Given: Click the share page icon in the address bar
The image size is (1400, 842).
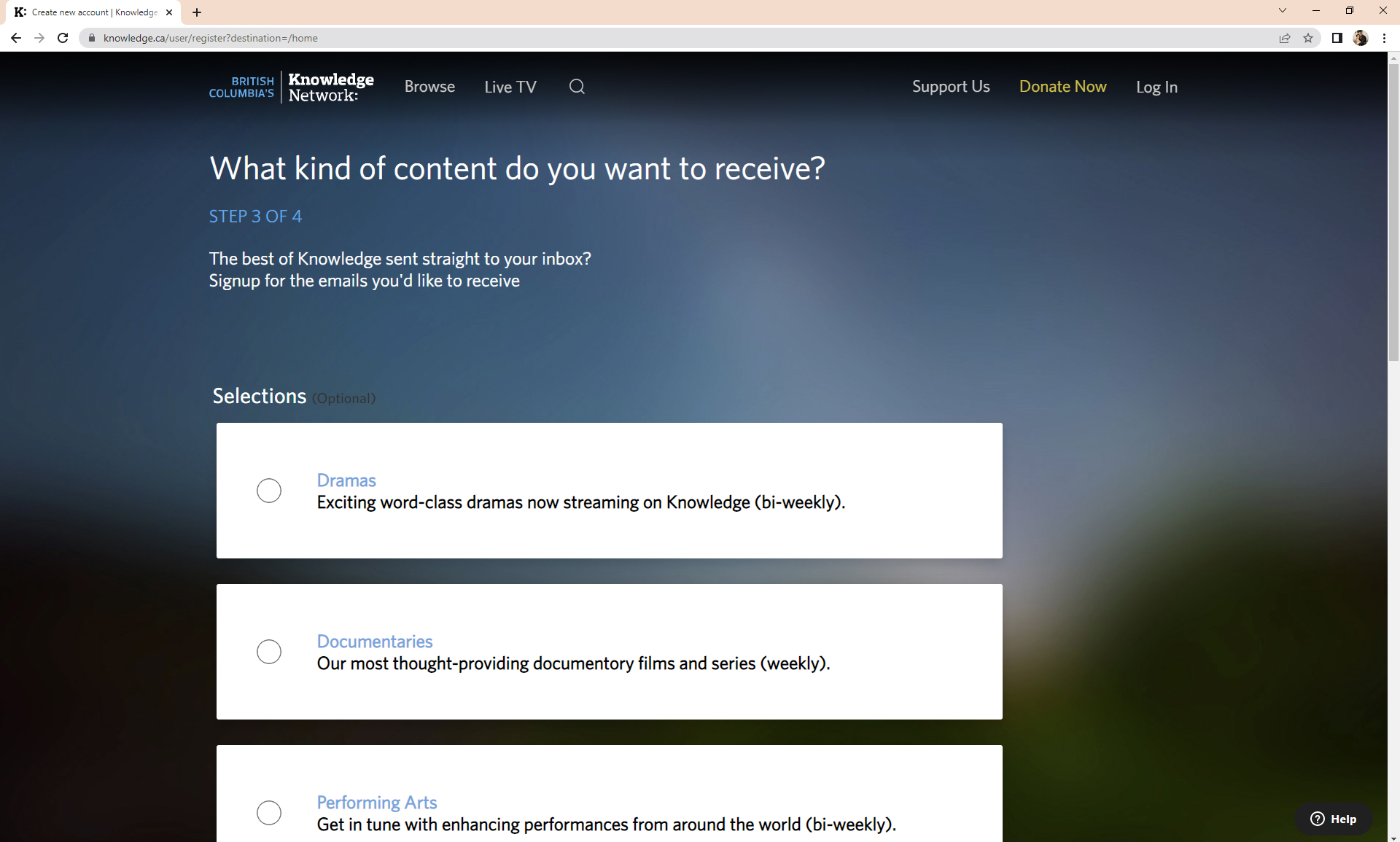Looking at the screenshot, I should point(1285,38).
